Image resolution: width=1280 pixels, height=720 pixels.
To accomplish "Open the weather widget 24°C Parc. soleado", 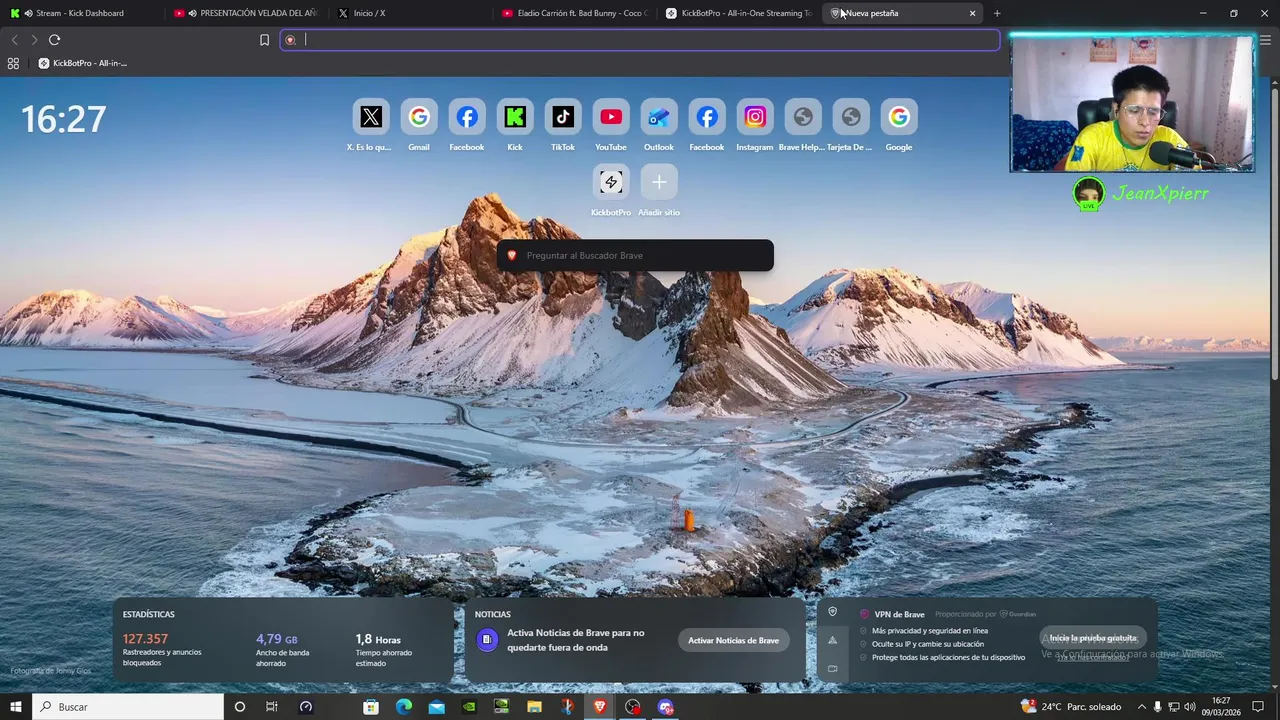I will coord(1070,707).
